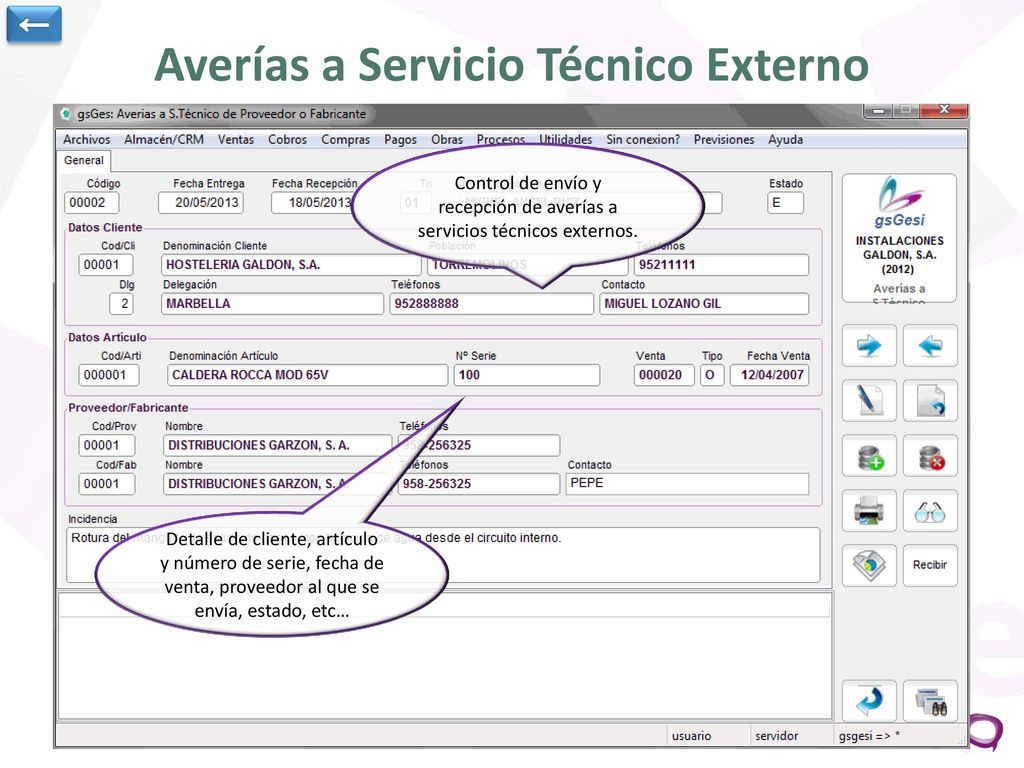This screenshot has width=1024, height=768.
Task: Click the Tipo field showing O
Action: [x=712, y=375]
